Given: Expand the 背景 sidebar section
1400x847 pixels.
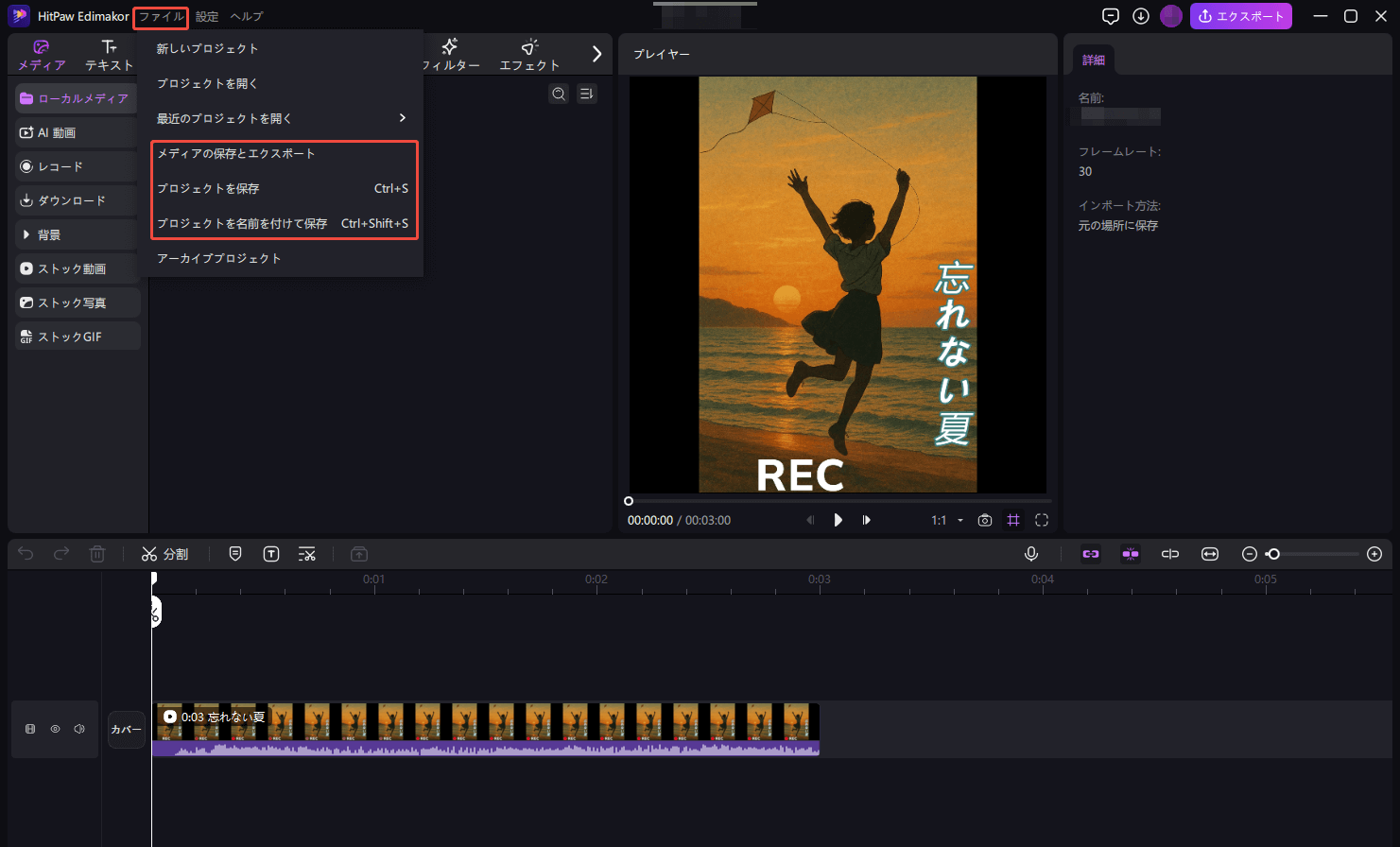Looking at the screenshot, I should (78, 234).
